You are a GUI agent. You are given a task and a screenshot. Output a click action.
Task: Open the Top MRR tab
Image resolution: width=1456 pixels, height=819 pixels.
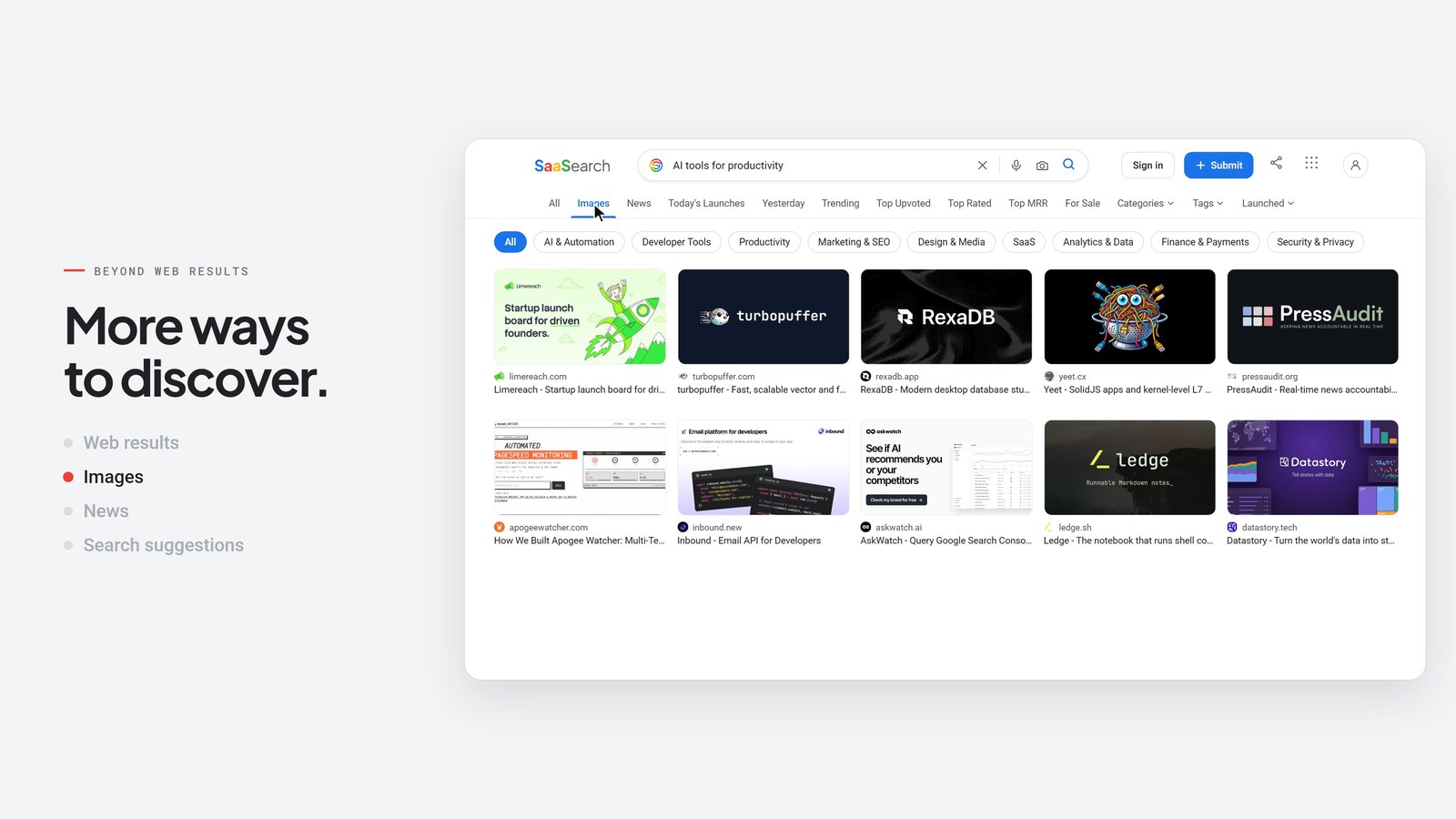(x=1027, y=203)
